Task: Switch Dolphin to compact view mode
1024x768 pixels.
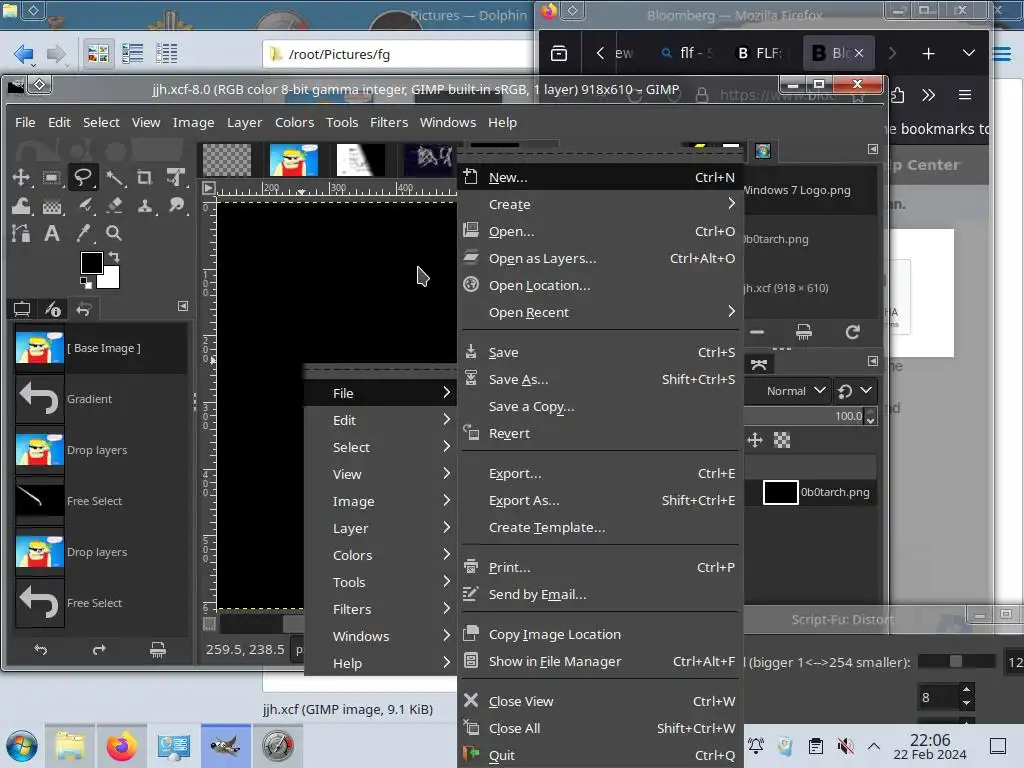Action: click(133, 54)
